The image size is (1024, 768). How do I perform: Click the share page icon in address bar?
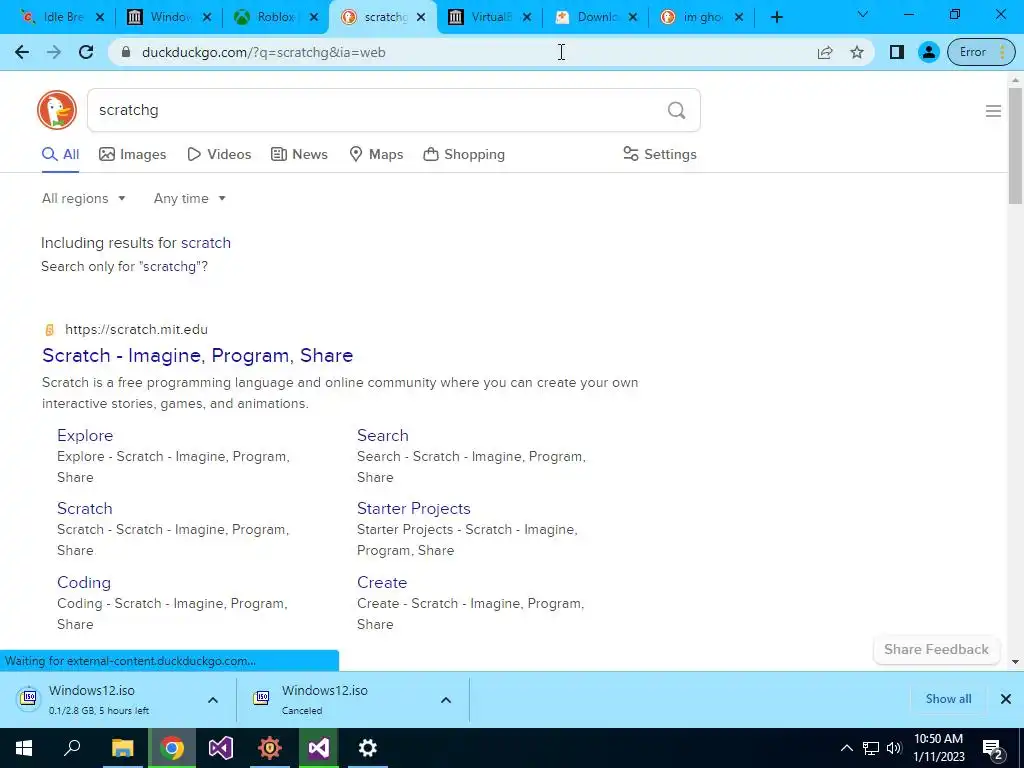pos(825,52)
